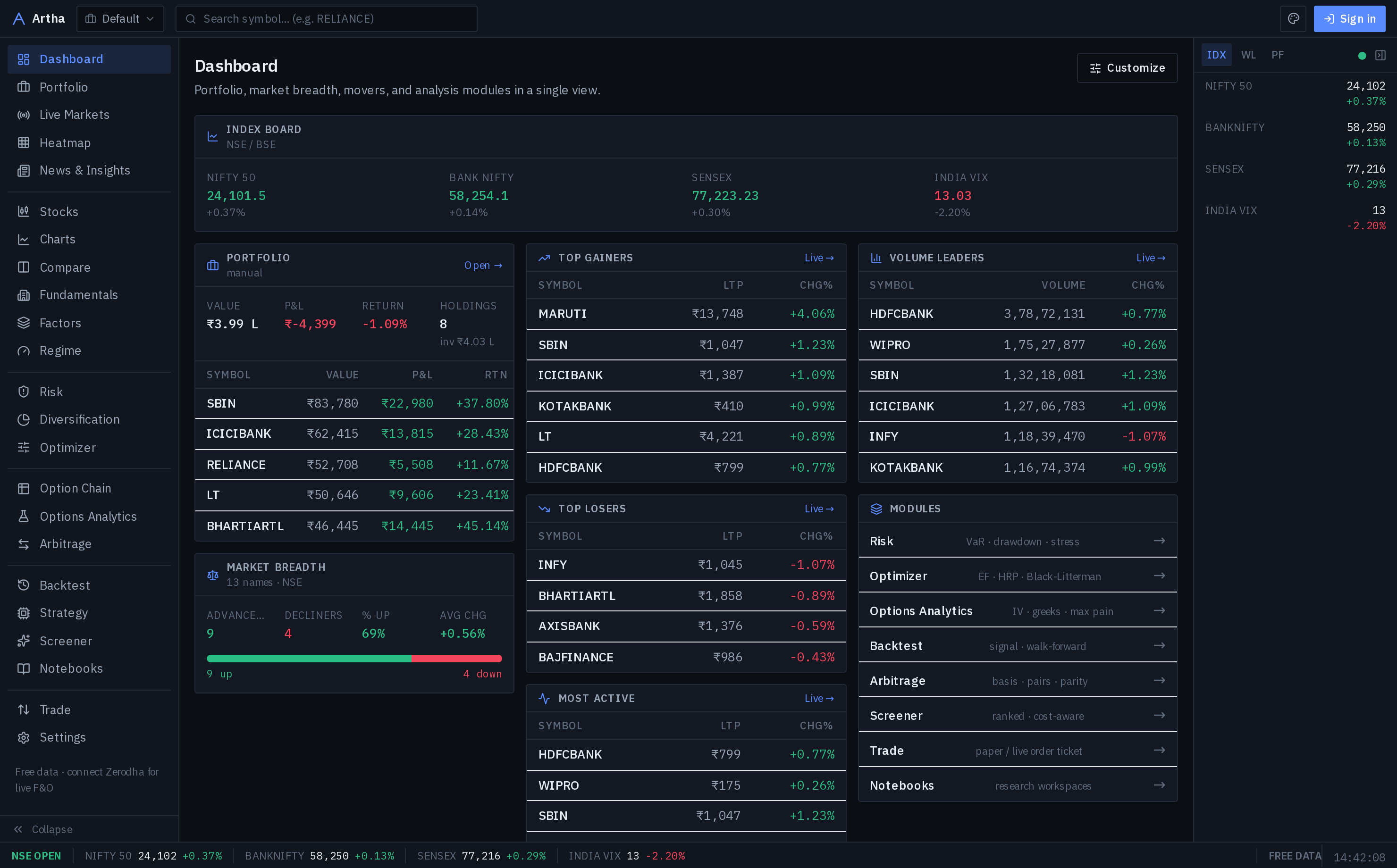
Task: Open Risk in the sidebar
Action: [89, 392]
